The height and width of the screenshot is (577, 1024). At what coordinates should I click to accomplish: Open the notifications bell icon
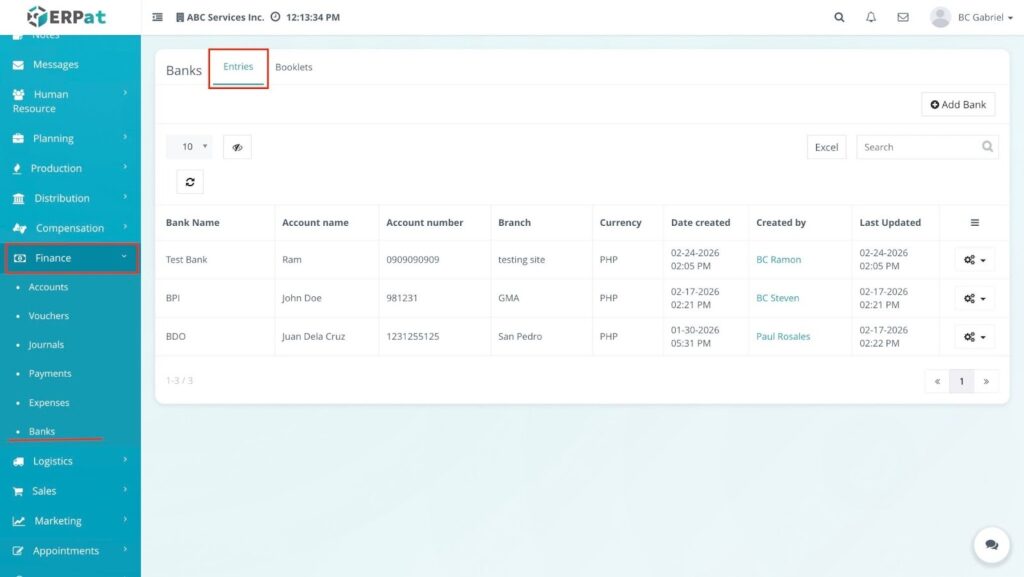871,17
